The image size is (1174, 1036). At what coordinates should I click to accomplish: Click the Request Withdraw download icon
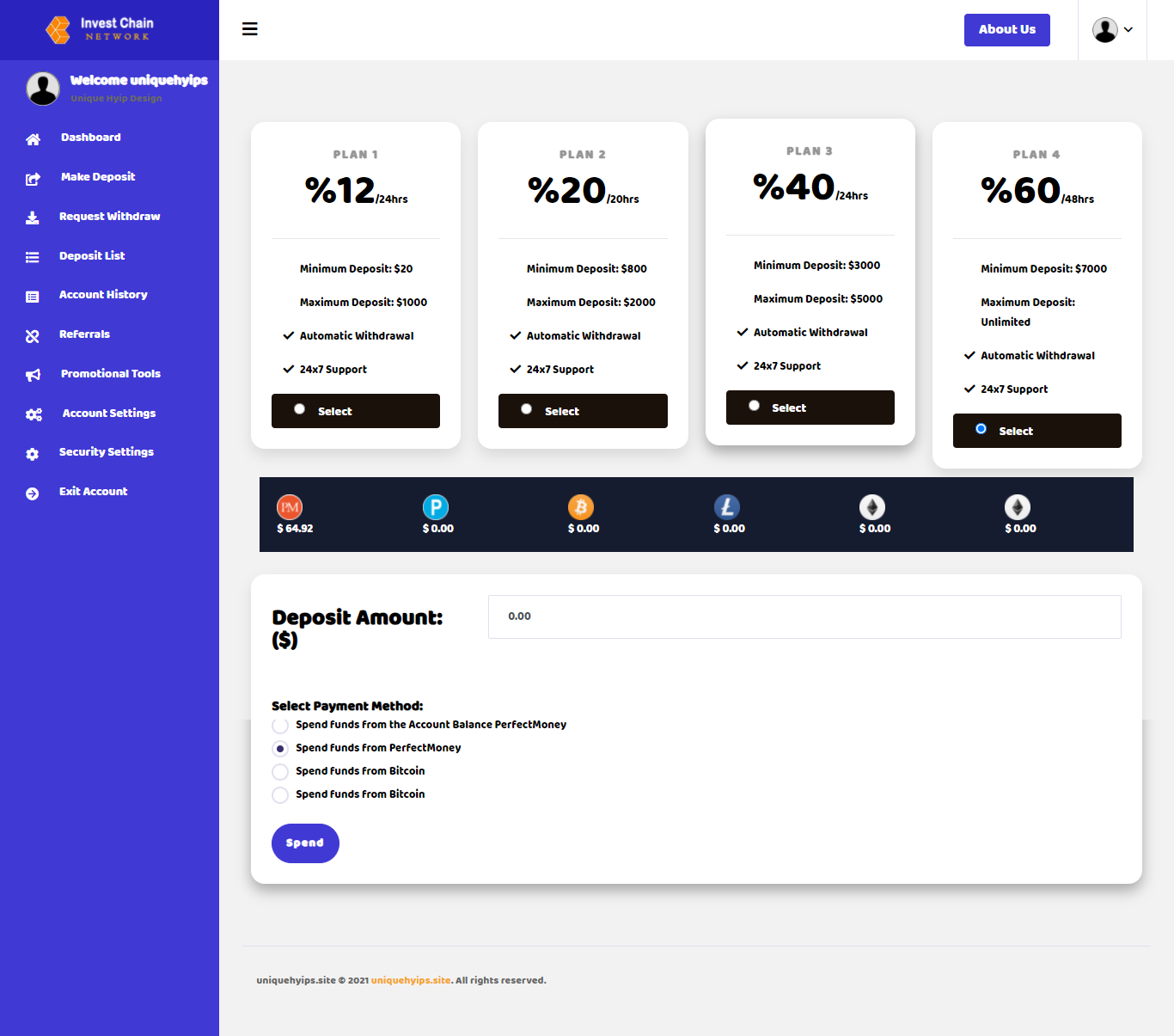pos(33,218)
